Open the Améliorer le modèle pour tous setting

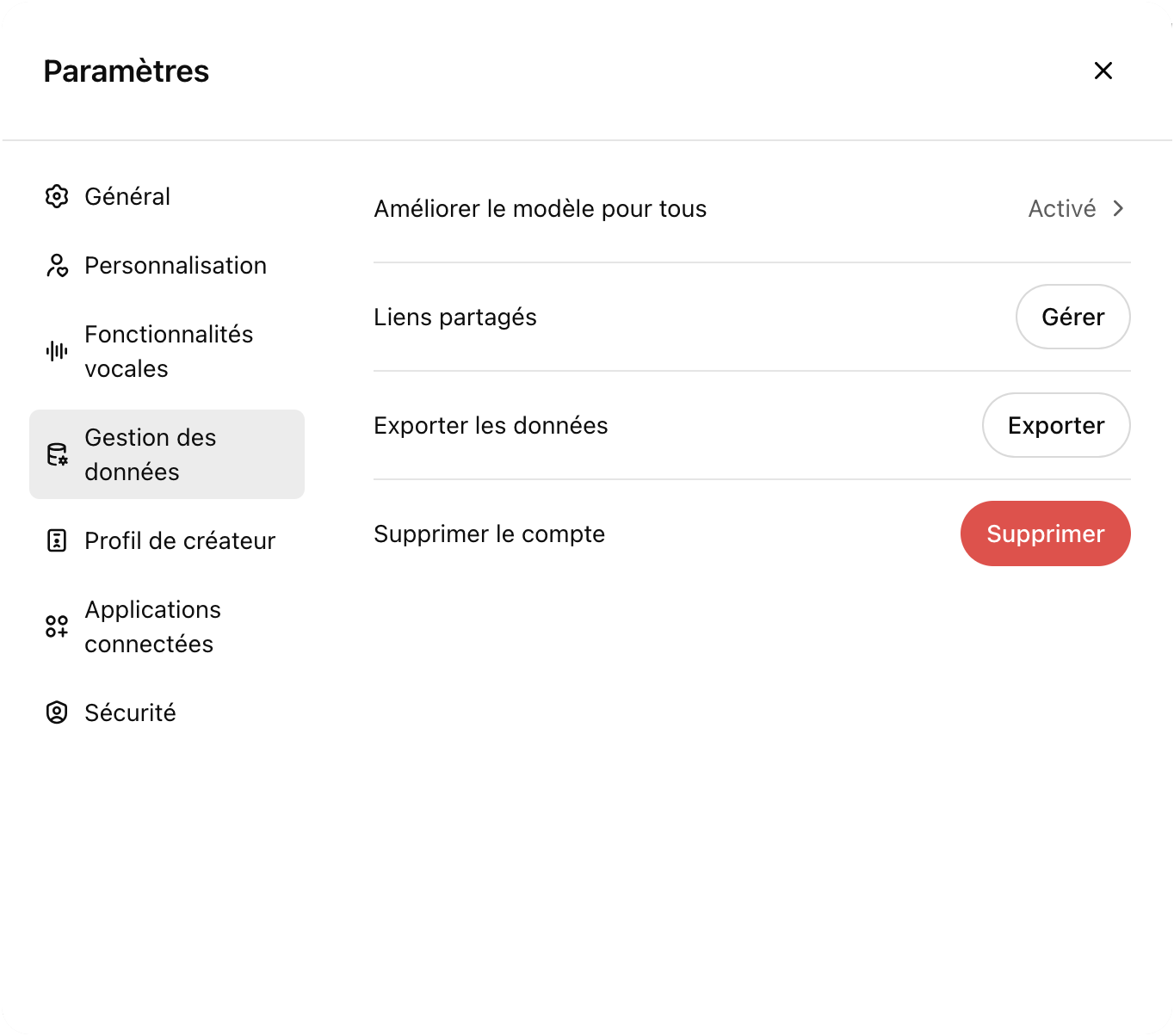(540, 208)
